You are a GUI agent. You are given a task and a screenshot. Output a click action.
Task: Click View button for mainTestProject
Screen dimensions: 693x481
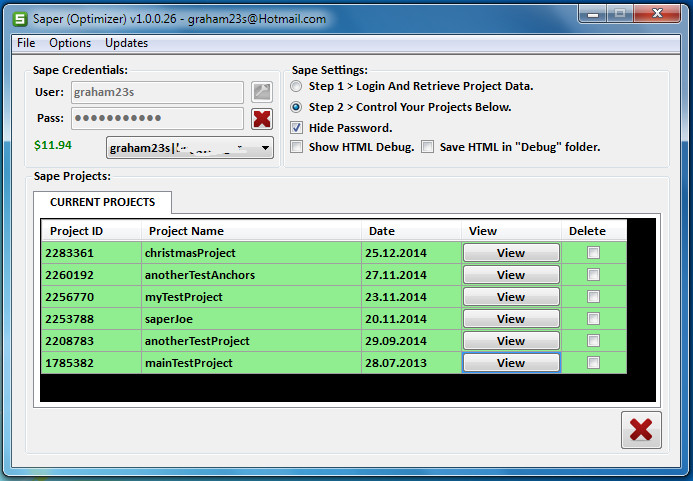tap(511, 363)
